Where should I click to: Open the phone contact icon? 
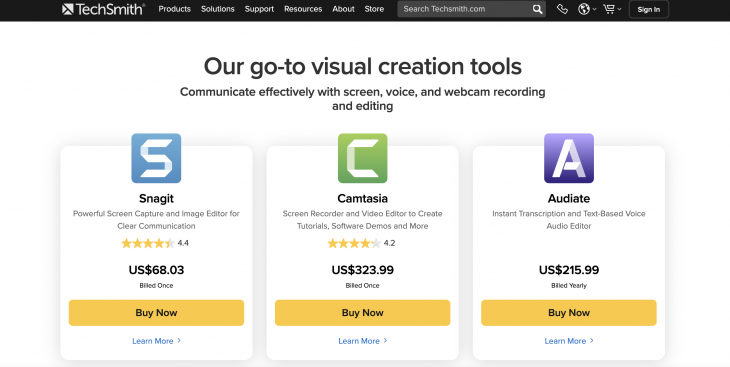562,9
